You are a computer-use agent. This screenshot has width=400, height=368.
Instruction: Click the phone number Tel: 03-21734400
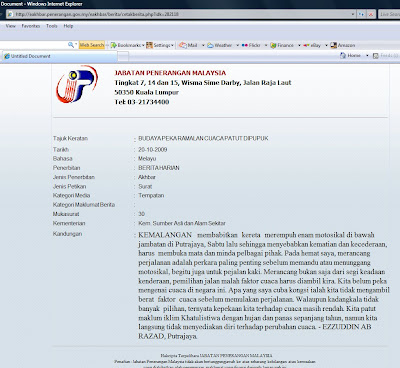click(x=142, y=102)
